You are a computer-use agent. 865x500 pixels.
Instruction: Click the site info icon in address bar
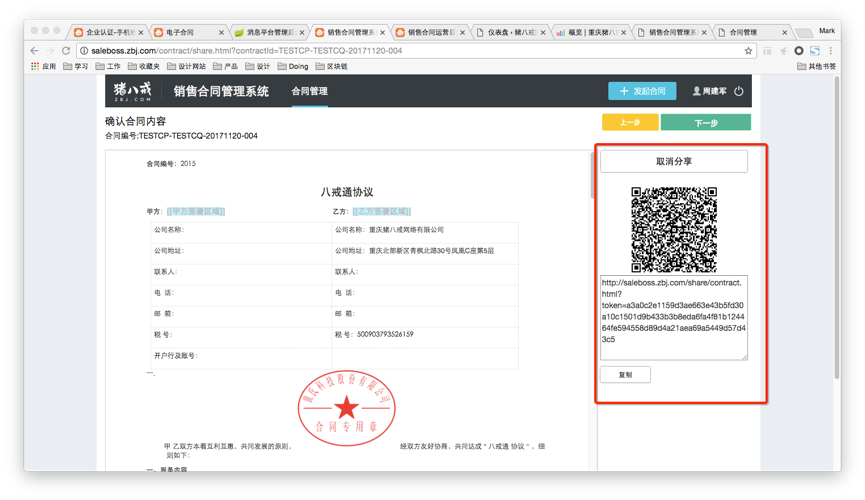pyautogui.click(x=84, y=50)
